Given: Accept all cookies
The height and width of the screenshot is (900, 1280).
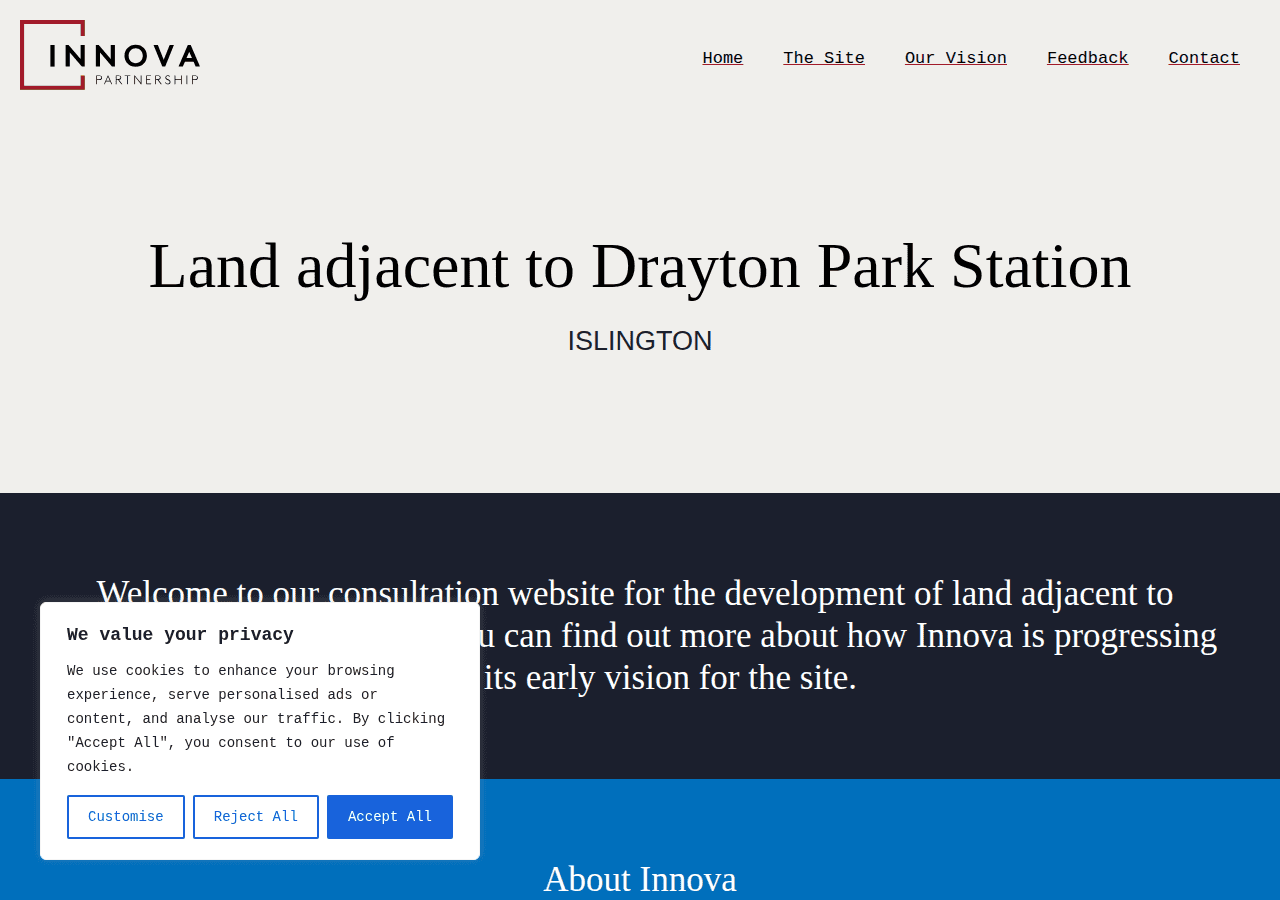Looking at the screenshot, I should (390, 817).
